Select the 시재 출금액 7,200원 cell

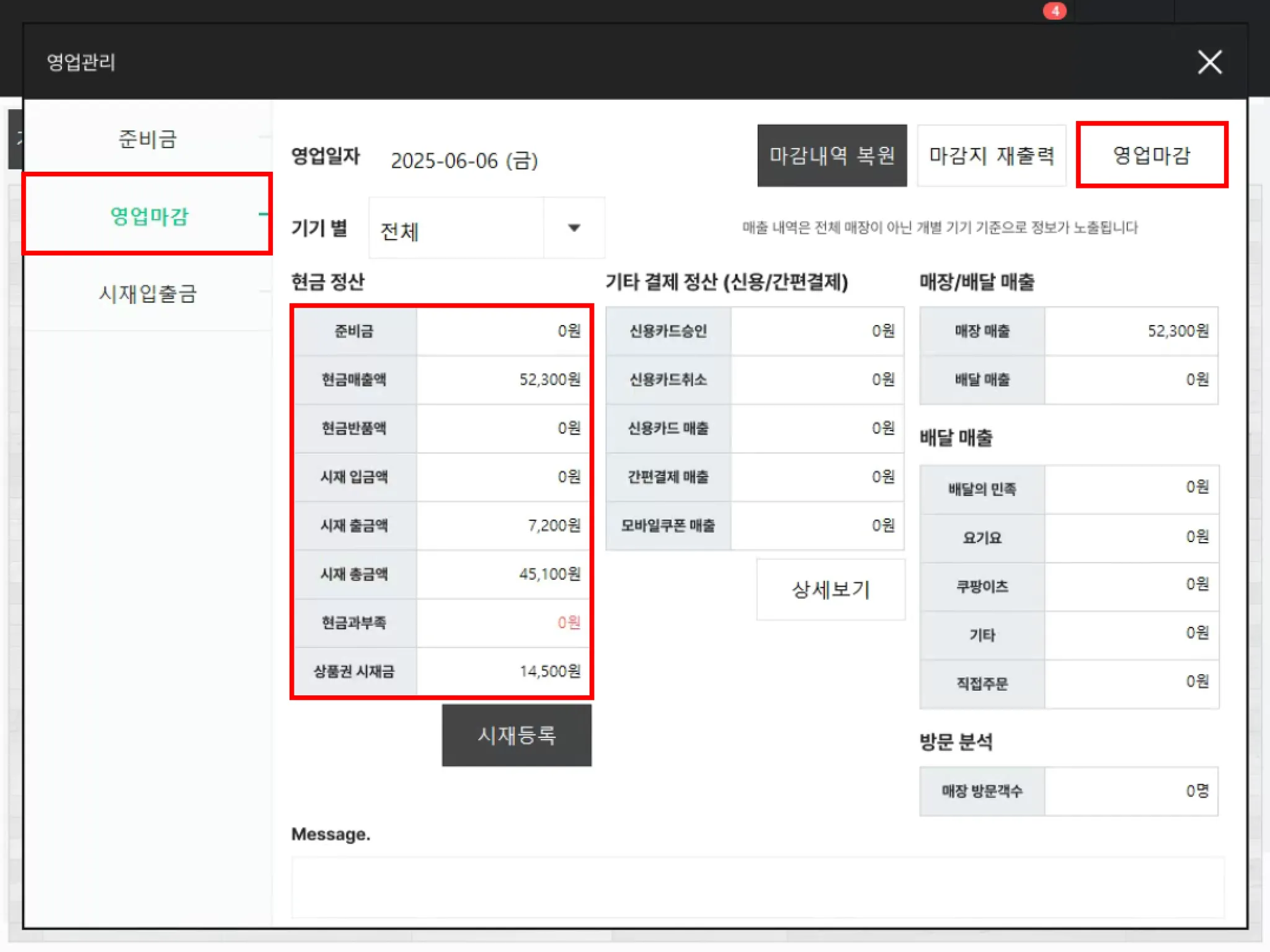coord(504,525)
